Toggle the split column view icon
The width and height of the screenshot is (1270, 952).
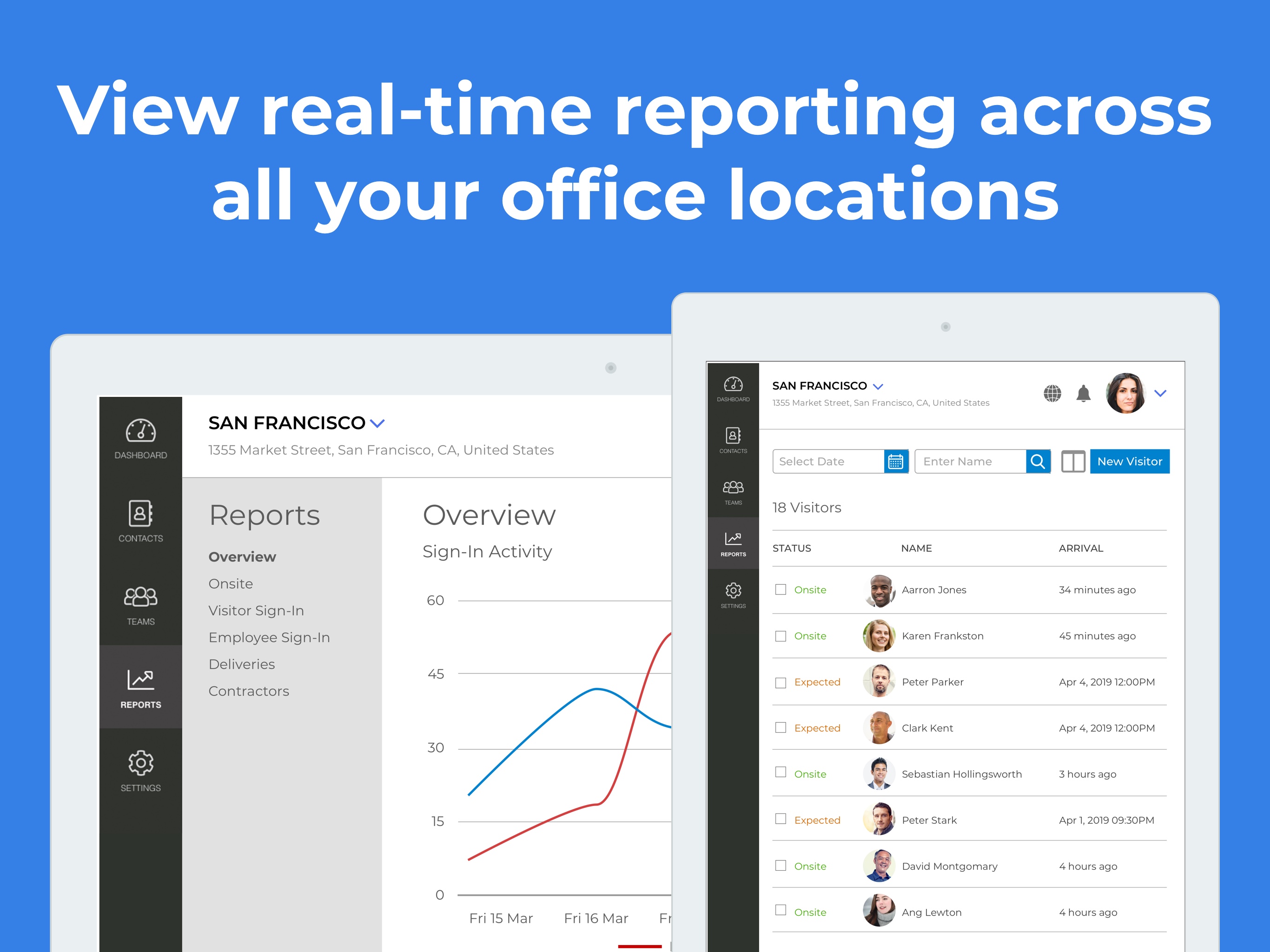pos(1072,461)
